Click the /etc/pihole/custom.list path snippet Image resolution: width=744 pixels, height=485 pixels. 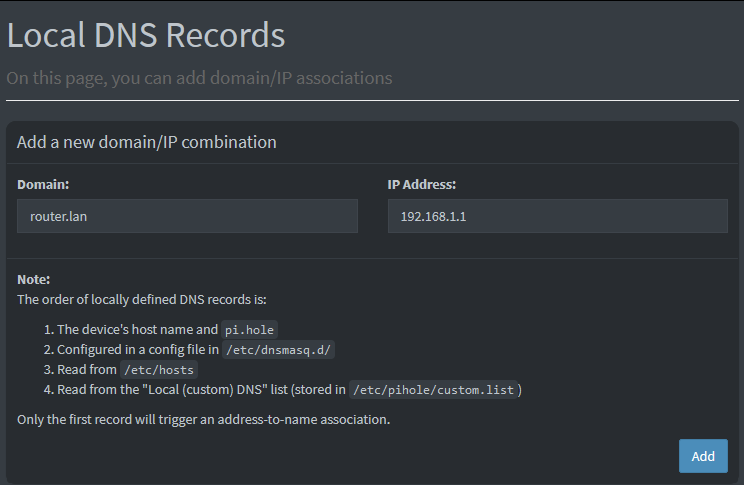point(435,390)
